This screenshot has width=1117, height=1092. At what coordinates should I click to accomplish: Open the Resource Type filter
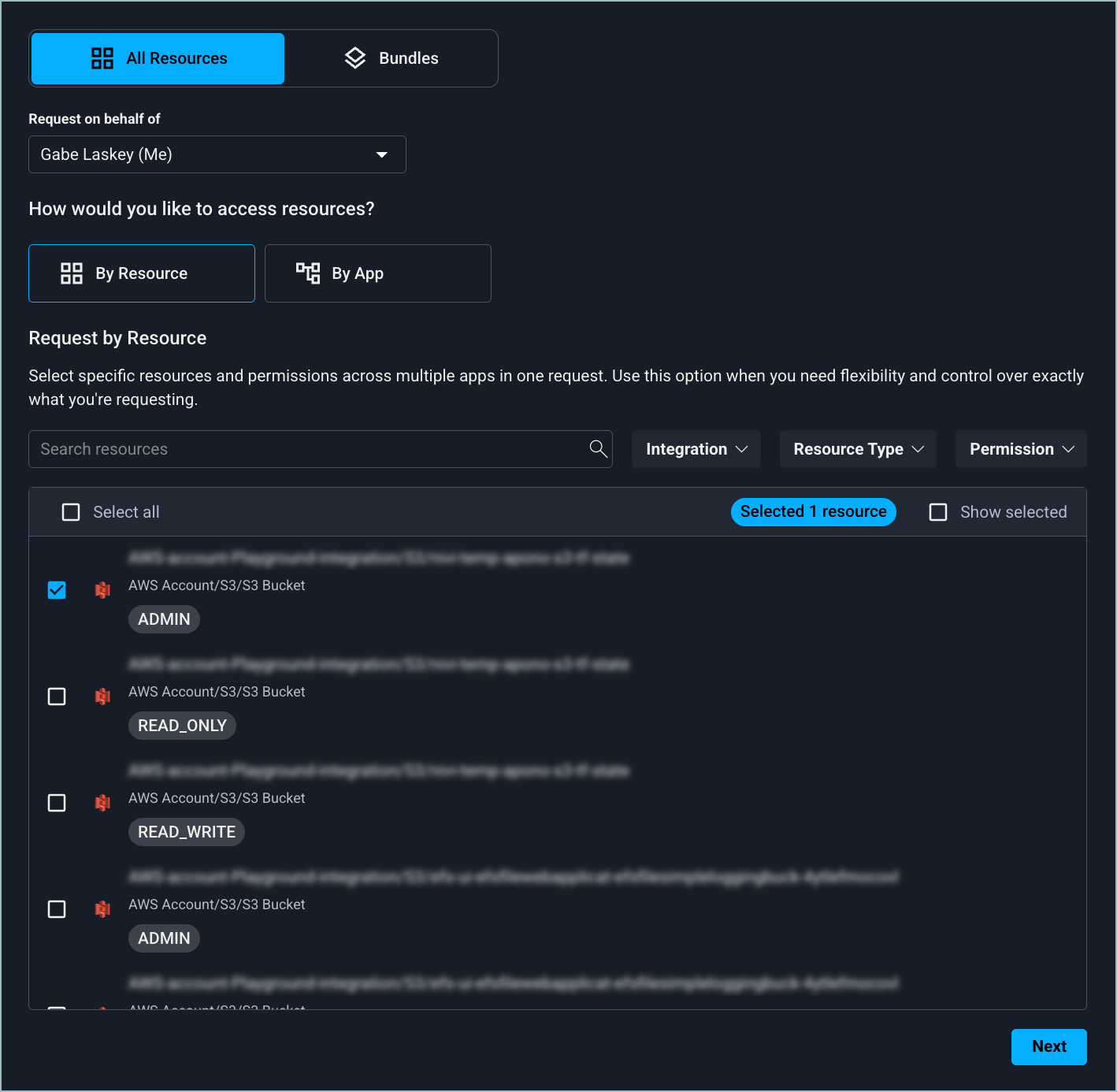pos(858,449)
